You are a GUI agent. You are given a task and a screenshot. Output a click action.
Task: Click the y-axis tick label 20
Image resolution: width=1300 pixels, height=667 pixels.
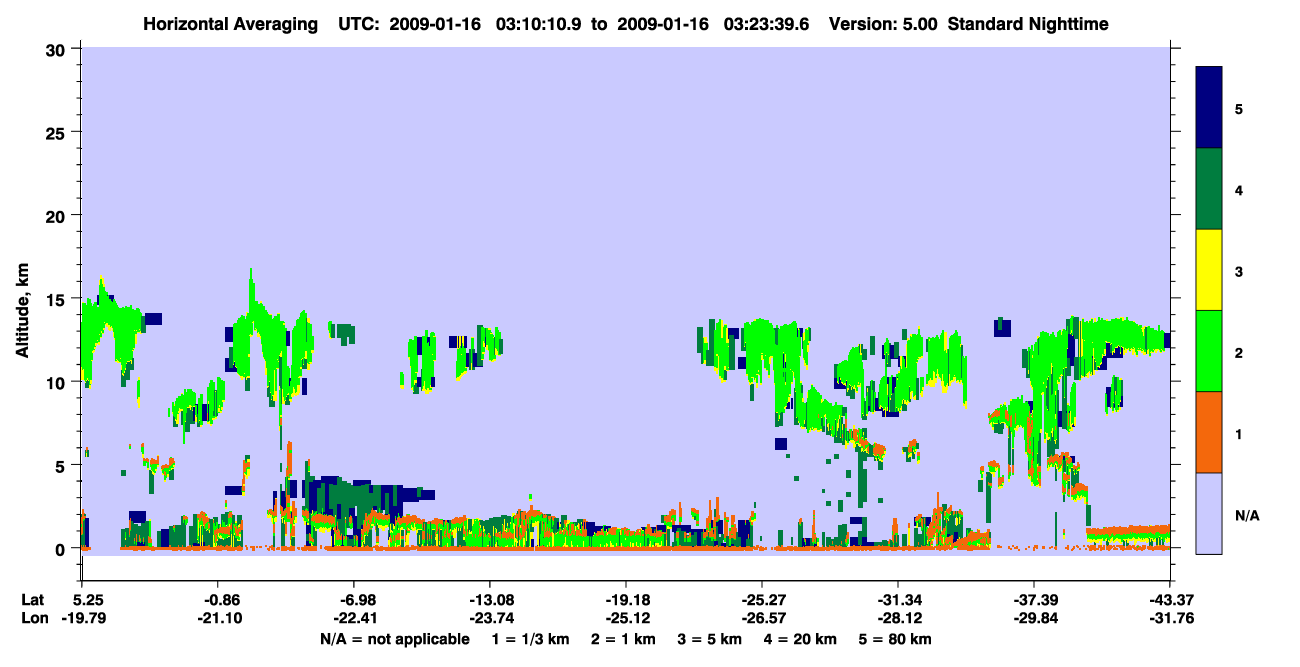(x=56, y=216)
